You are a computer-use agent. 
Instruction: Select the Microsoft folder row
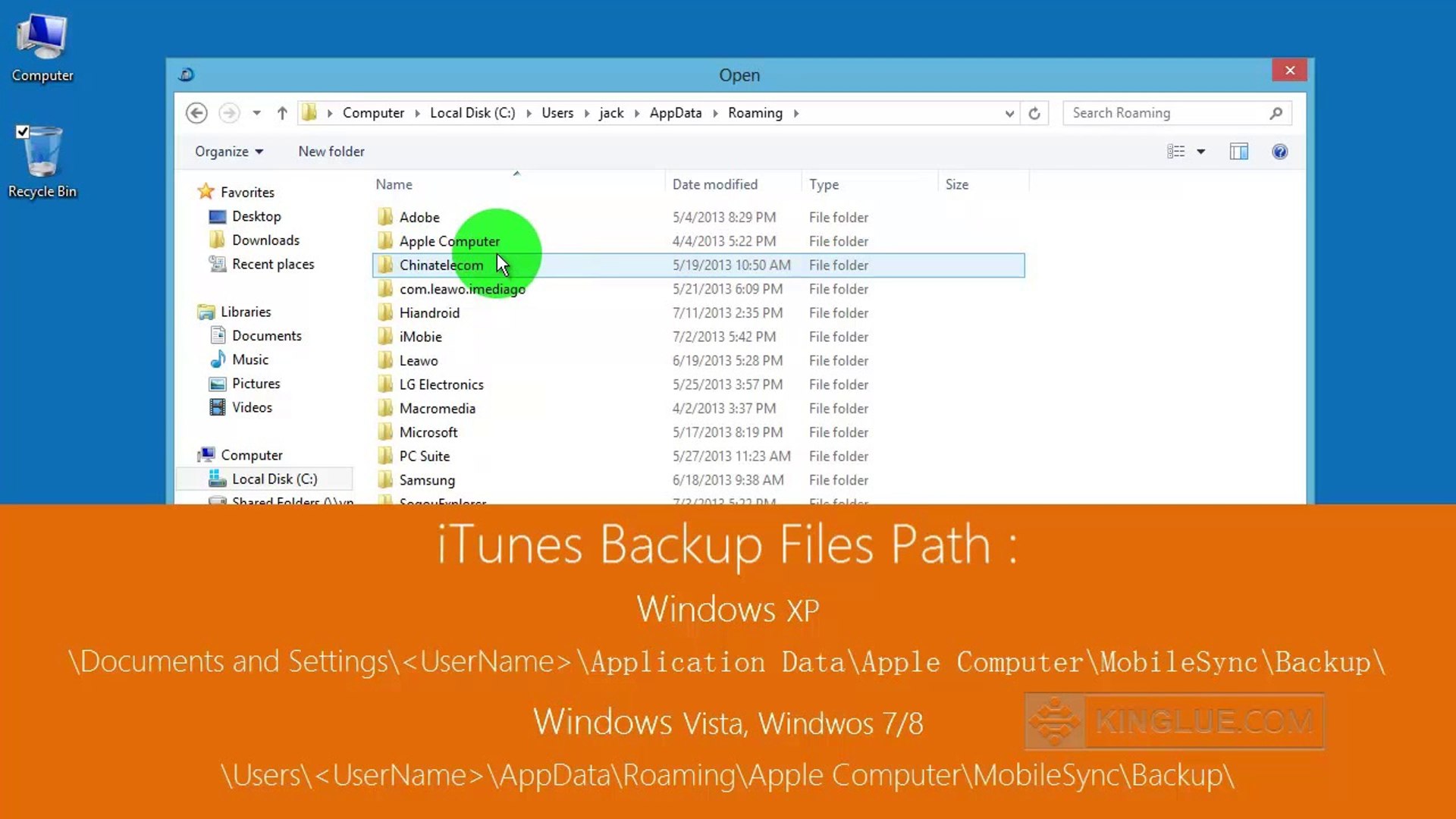428,432
